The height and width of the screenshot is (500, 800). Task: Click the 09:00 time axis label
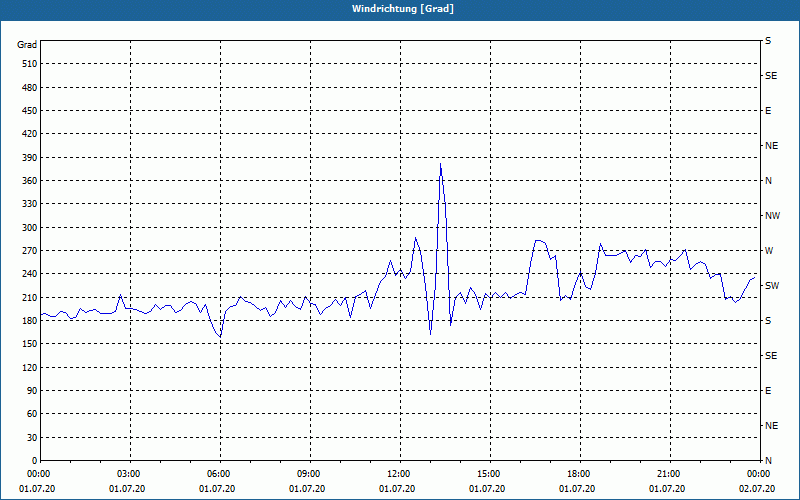pos(310,474)
